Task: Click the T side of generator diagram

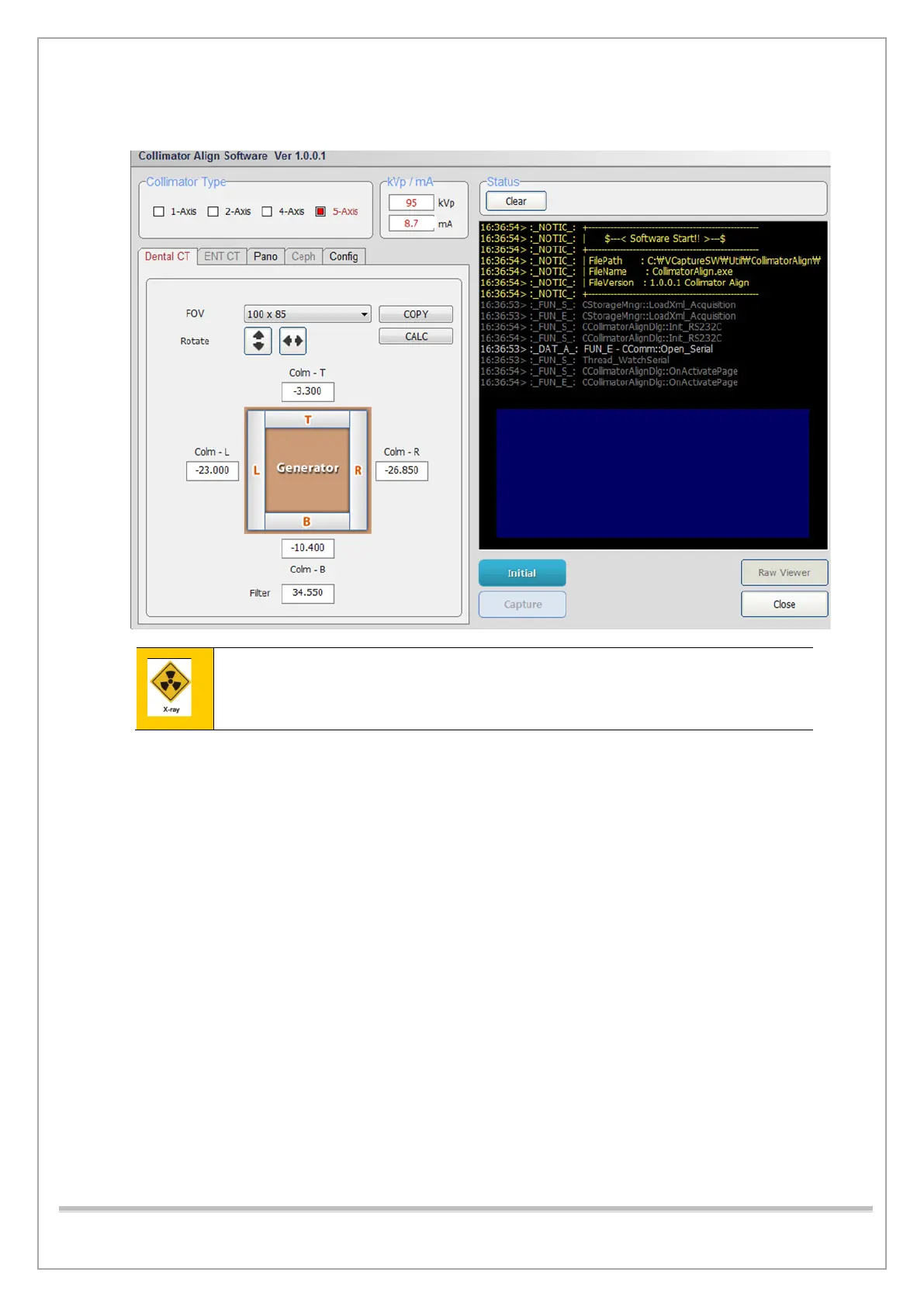Action: (308, 420)
